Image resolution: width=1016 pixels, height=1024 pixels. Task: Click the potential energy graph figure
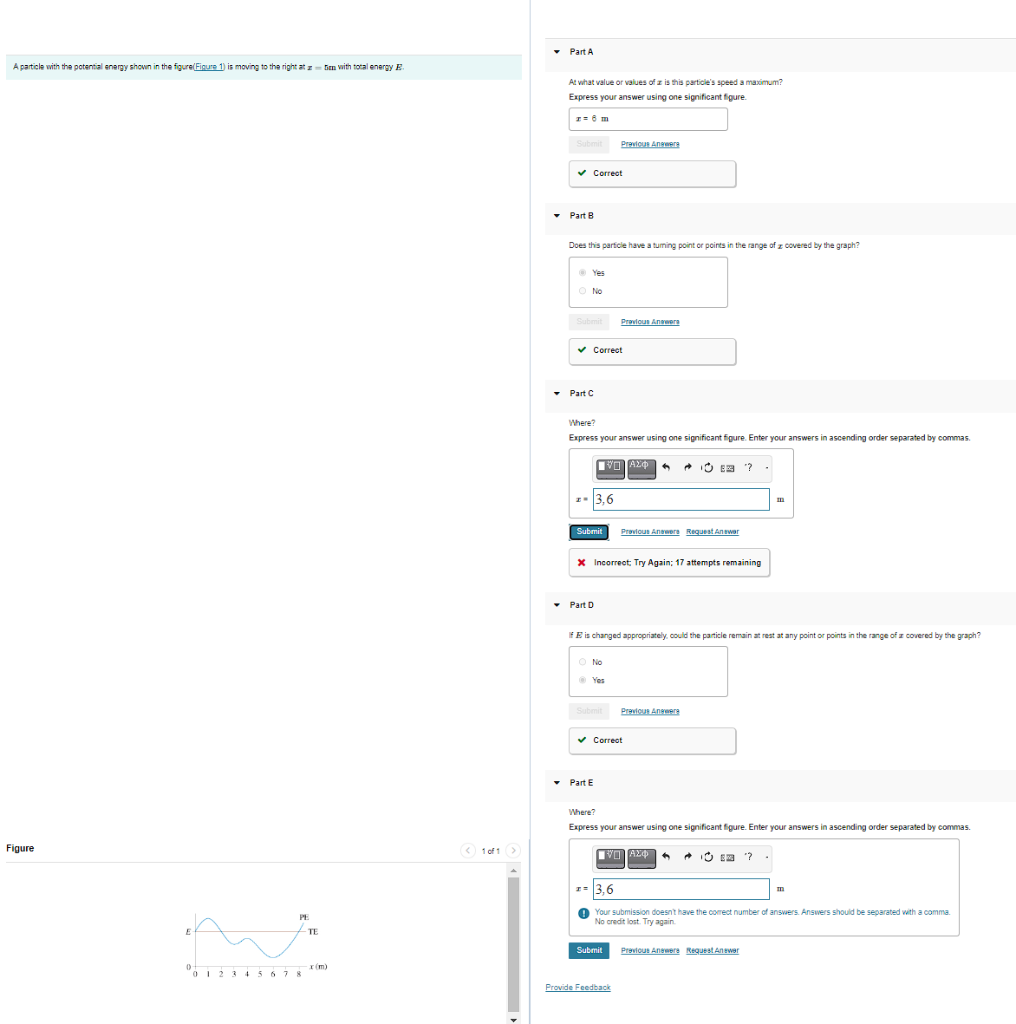256,945
